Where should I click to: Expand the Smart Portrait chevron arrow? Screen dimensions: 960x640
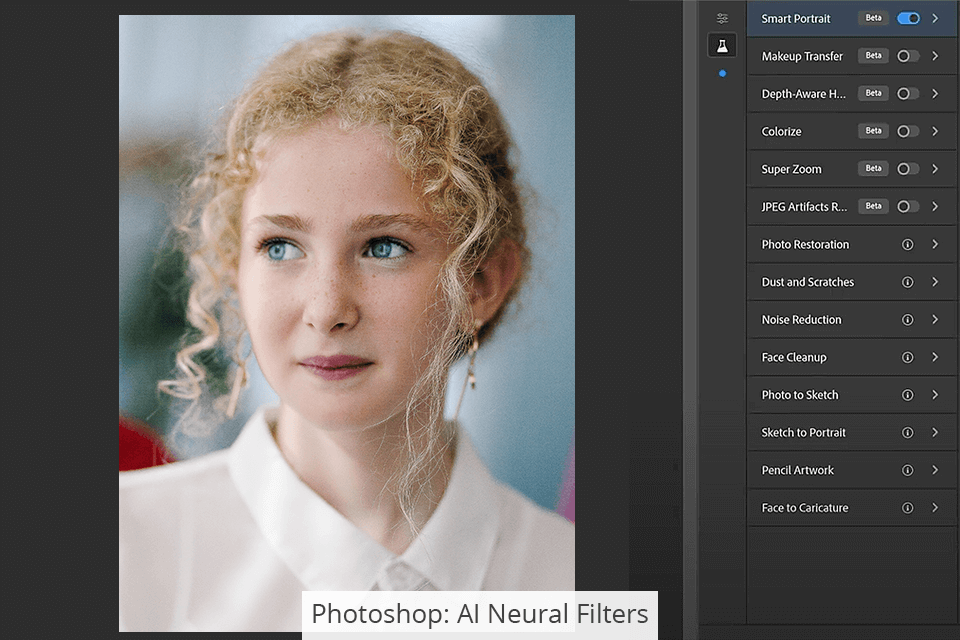coord(935,18)
